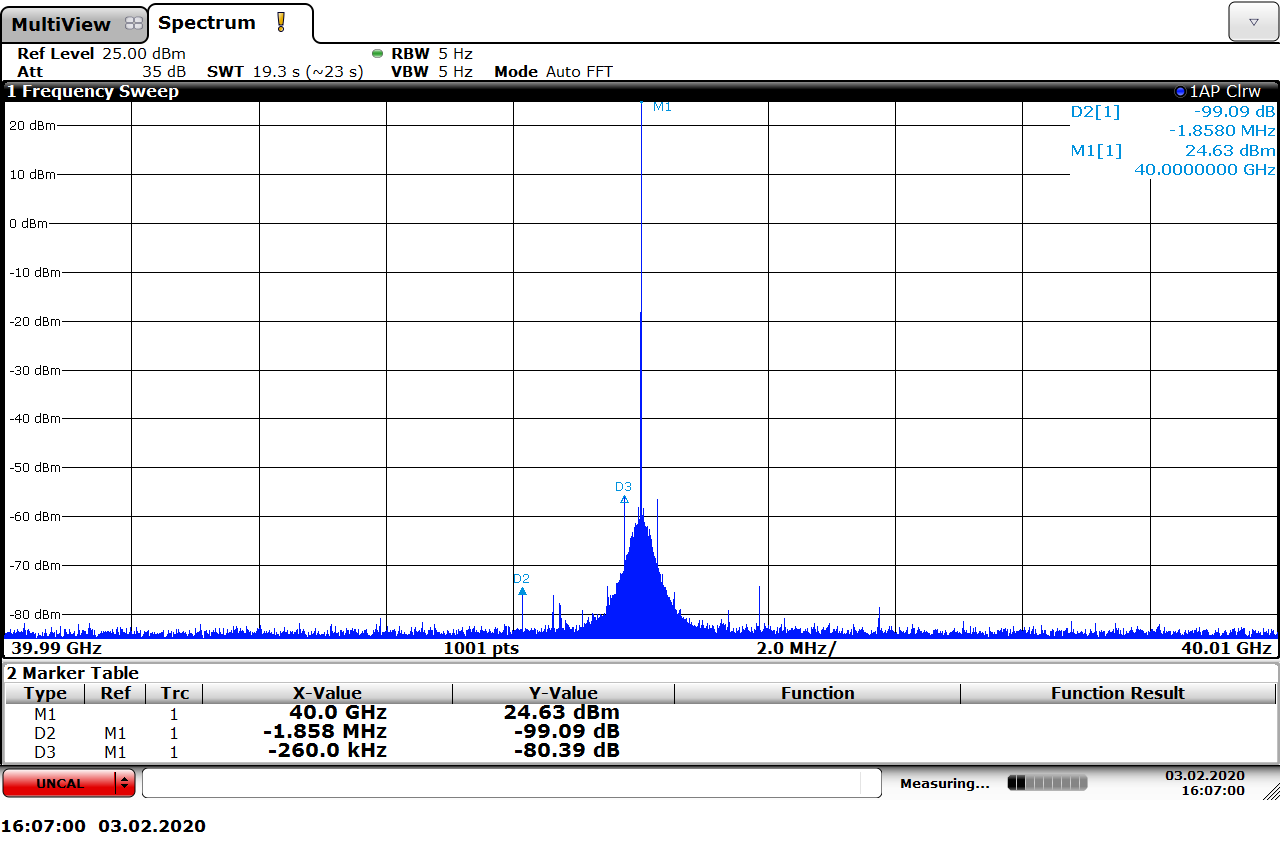This screenshot has width=1280, height=850.
Task: Click the Y-Value column header
Action: click(563, 693)
